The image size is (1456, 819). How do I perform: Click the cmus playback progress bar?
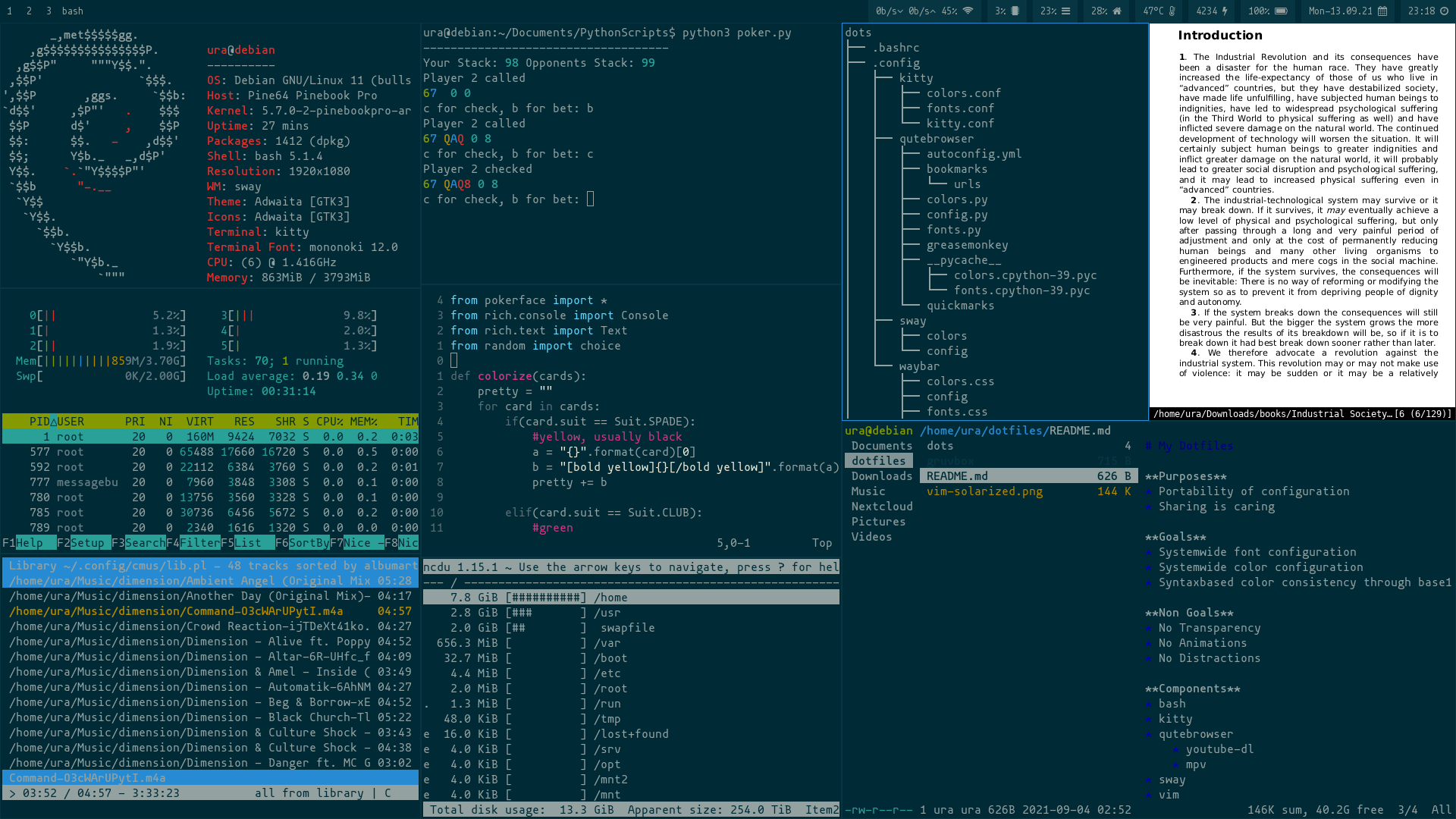click(x=209, y=792)
